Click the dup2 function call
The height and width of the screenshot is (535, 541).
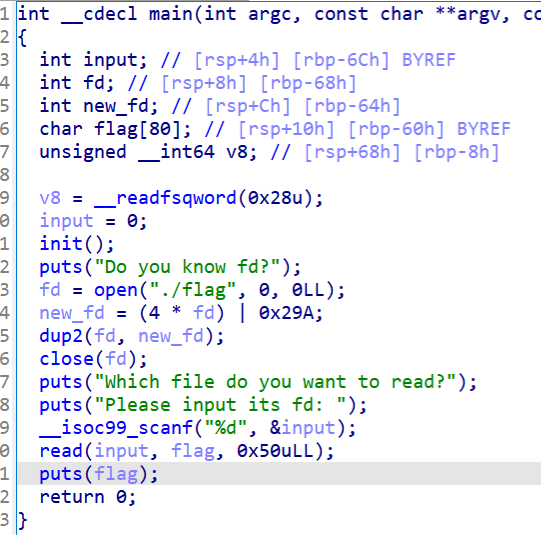point(60,336)
